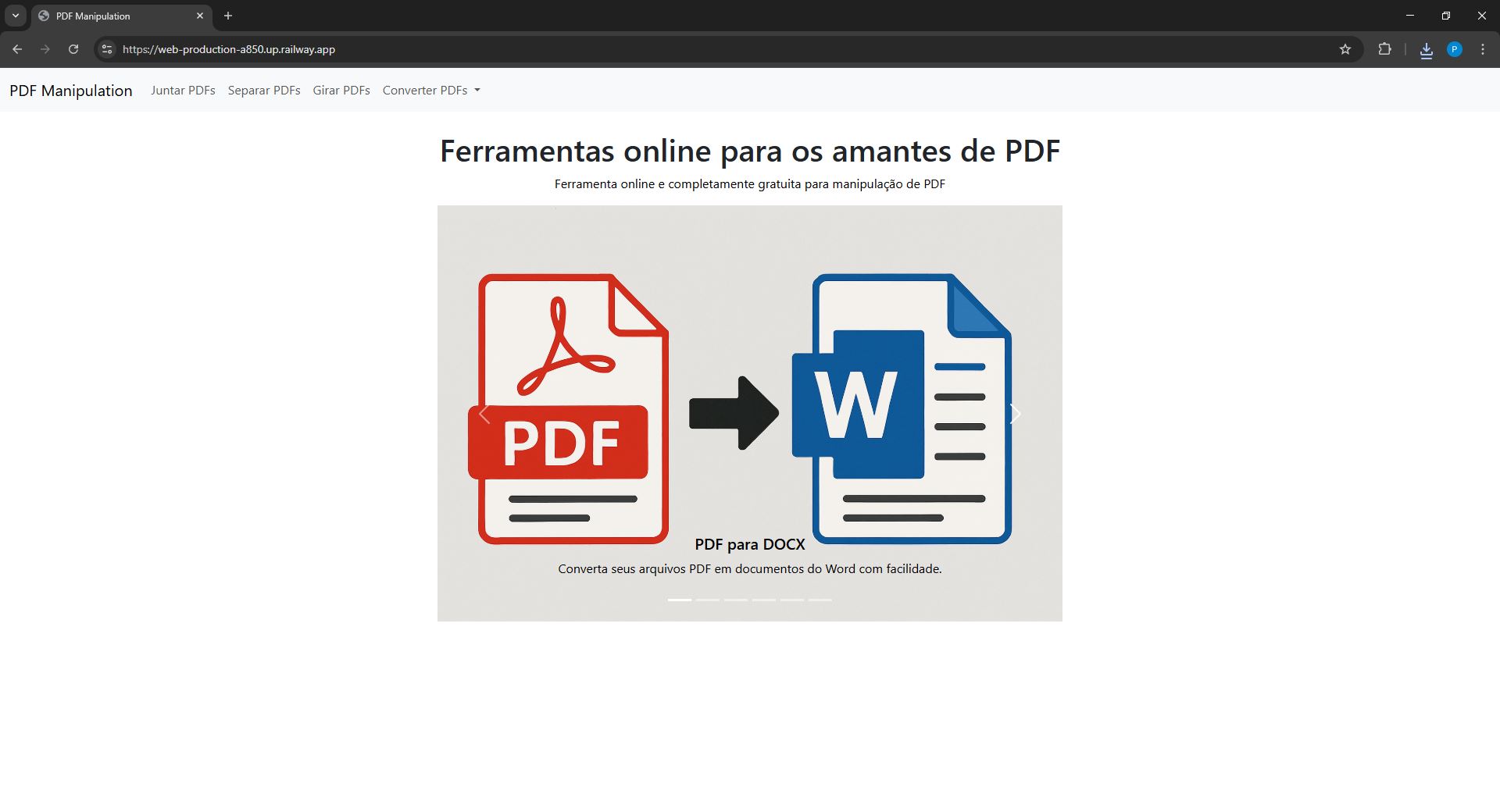
Task: Select the third carousel indicator
Action: click(736, 600)
